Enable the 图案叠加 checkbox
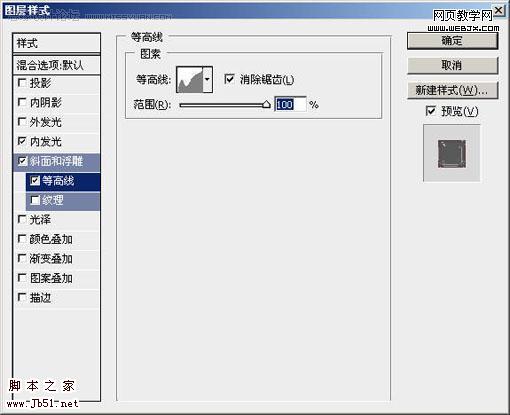The image size is (510, 415). pos(22,278)
